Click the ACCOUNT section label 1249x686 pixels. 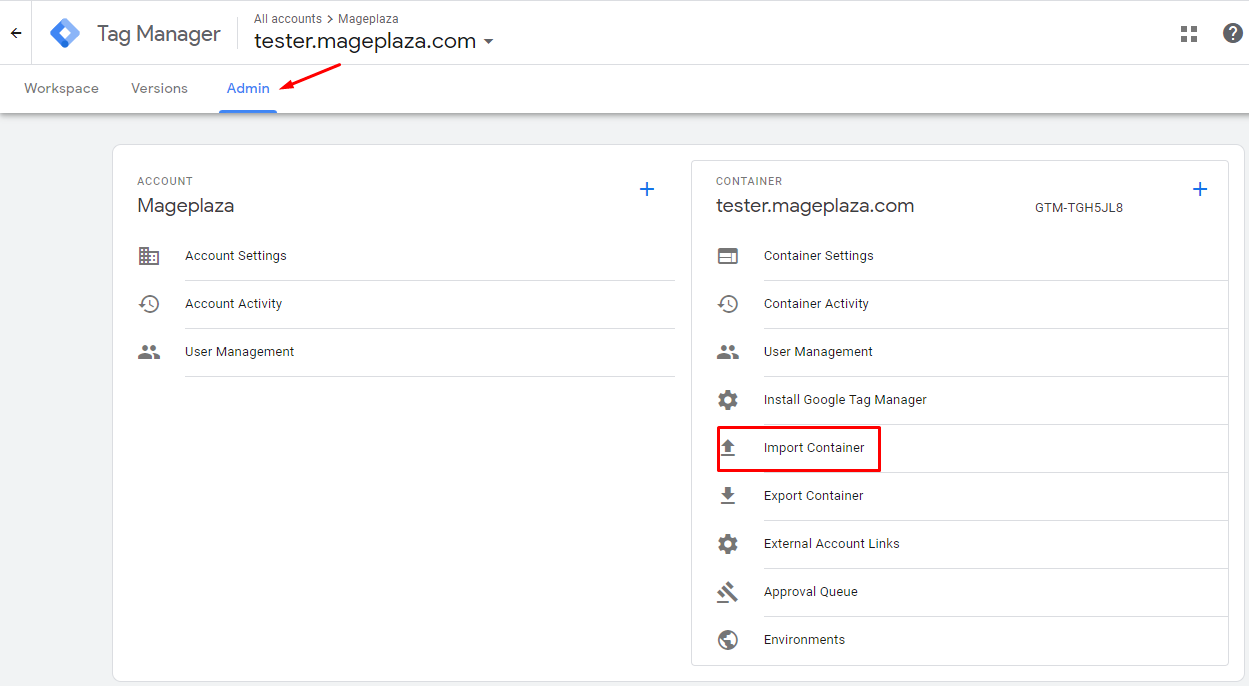(x=165, y=181)
